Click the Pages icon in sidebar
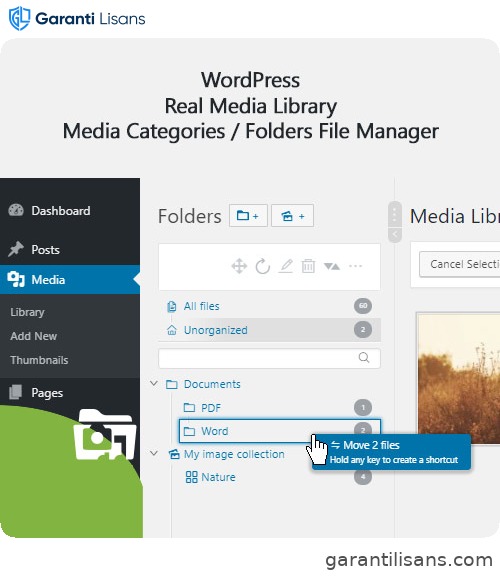The width and height of the screenshot is (500, 576). (15, 392)
